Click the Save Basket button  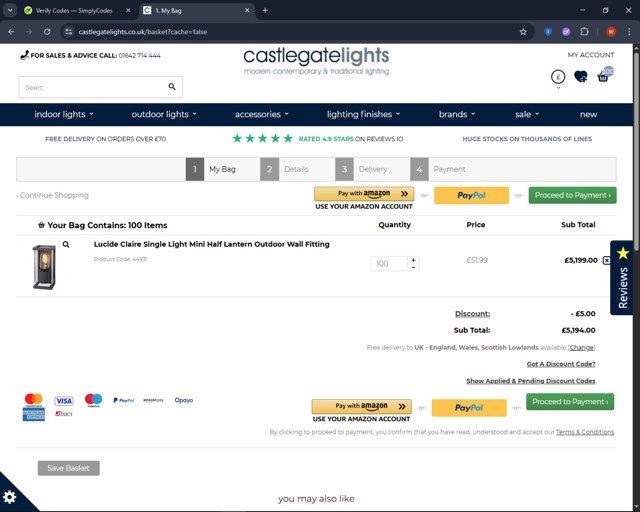(x=69, y=468)
